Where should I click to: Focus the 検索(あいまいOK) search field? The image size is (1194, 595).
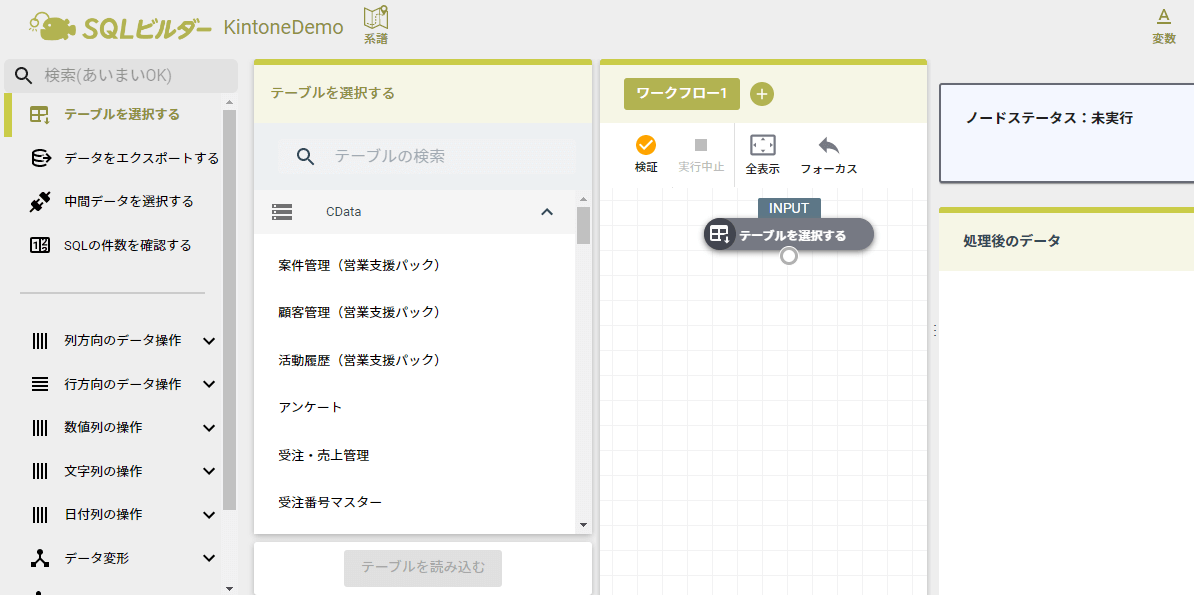(x=121, y=75)
